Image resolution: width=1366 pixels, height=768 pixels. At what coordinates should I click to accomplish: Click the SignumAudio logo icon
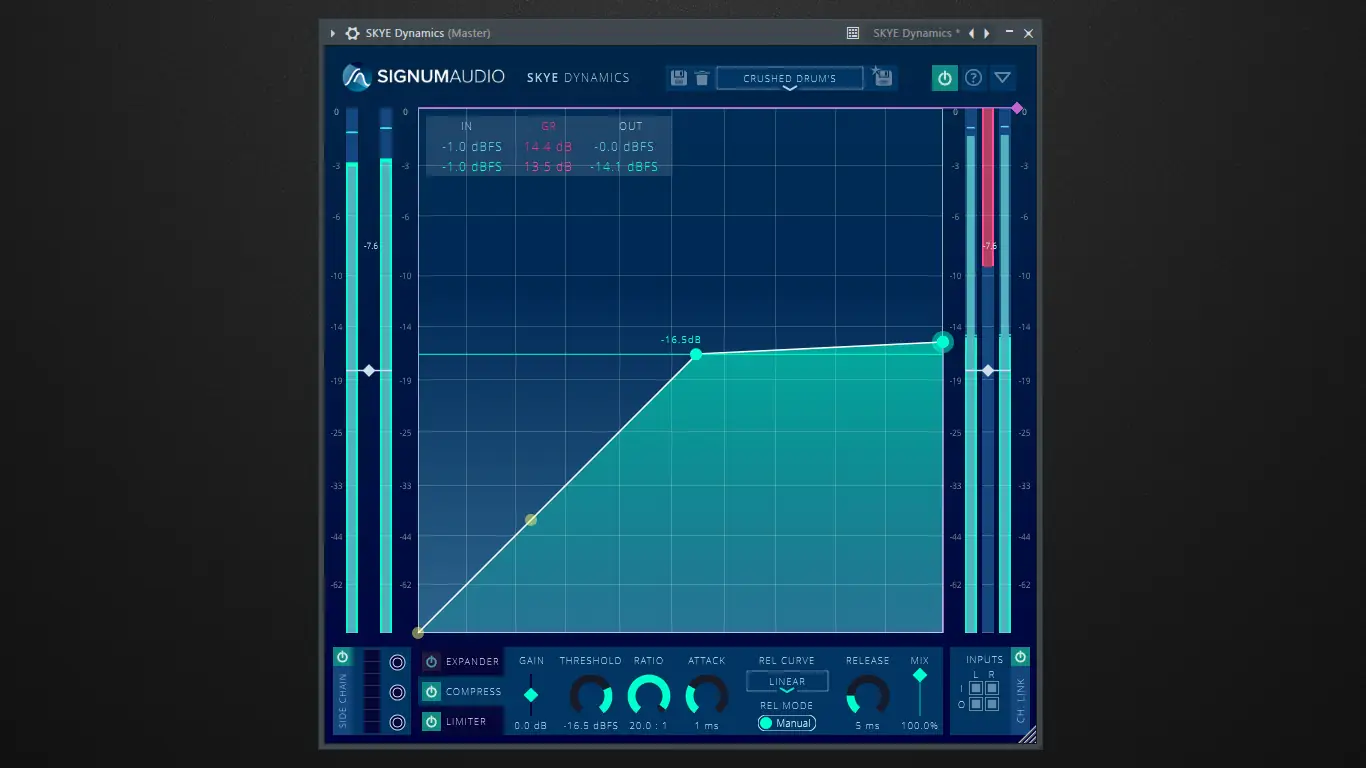click(358, 77)
